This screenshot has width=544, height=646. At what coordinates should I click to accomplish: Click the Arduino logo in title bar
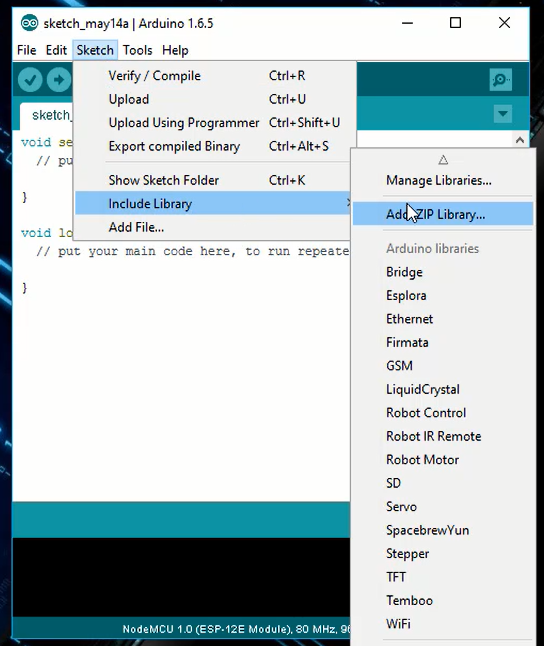click(29, 23)
